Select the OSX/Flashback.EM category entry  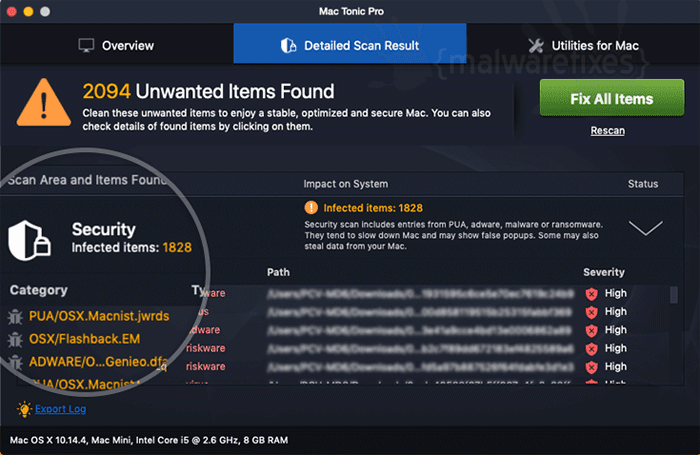[84, 339]
